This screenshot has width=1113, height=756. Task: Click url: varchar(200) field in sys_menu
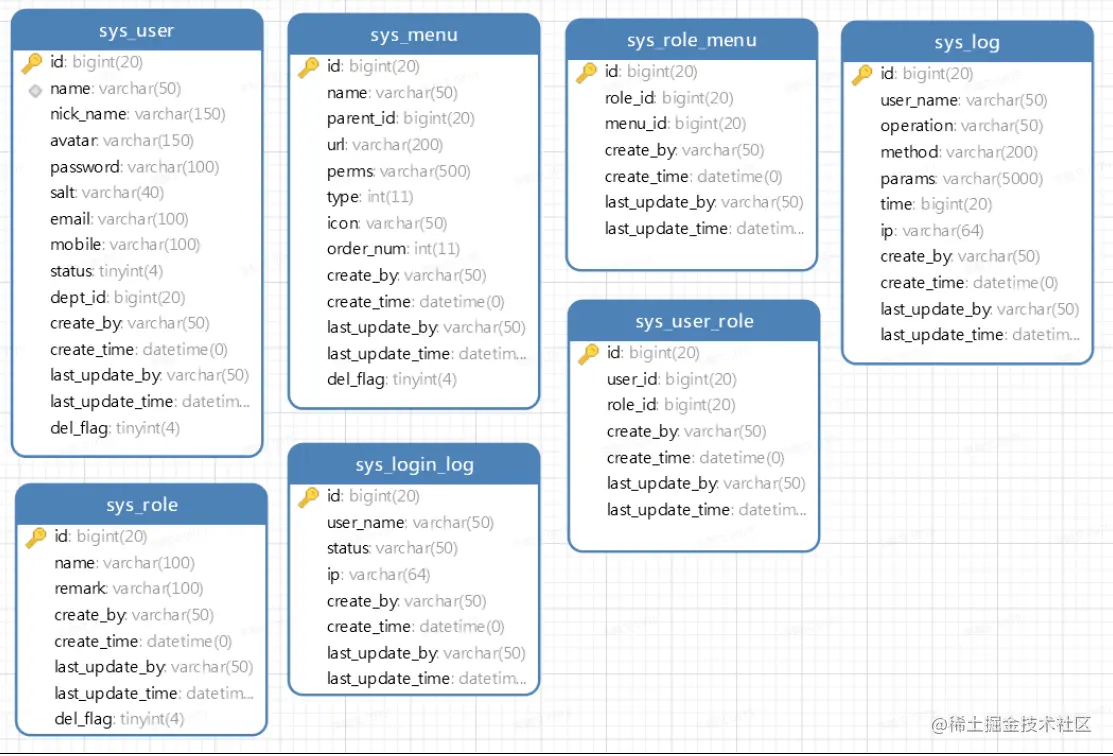click(385, 145)
